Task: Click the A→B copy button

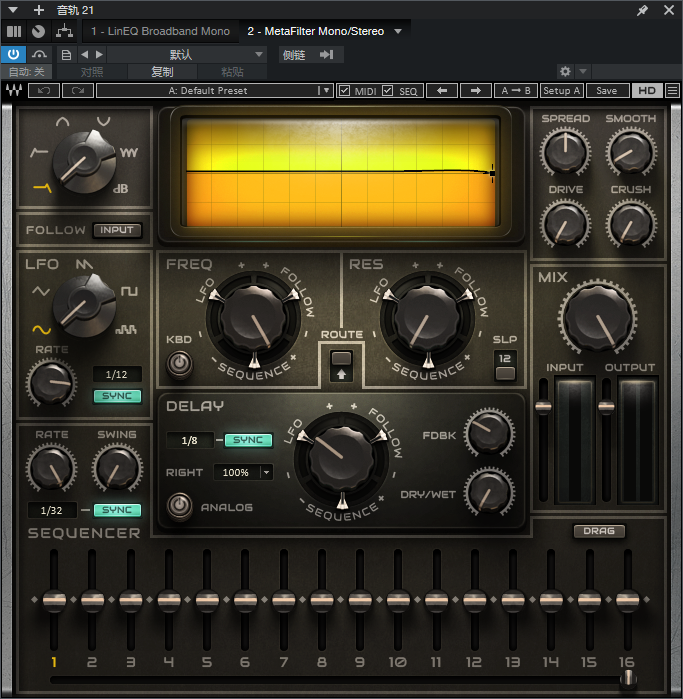Action: click(516, 90)
